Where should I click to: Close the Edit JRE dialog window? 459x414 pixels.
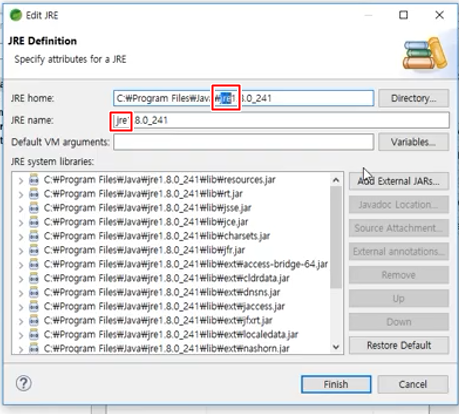[x=439, y=15]
